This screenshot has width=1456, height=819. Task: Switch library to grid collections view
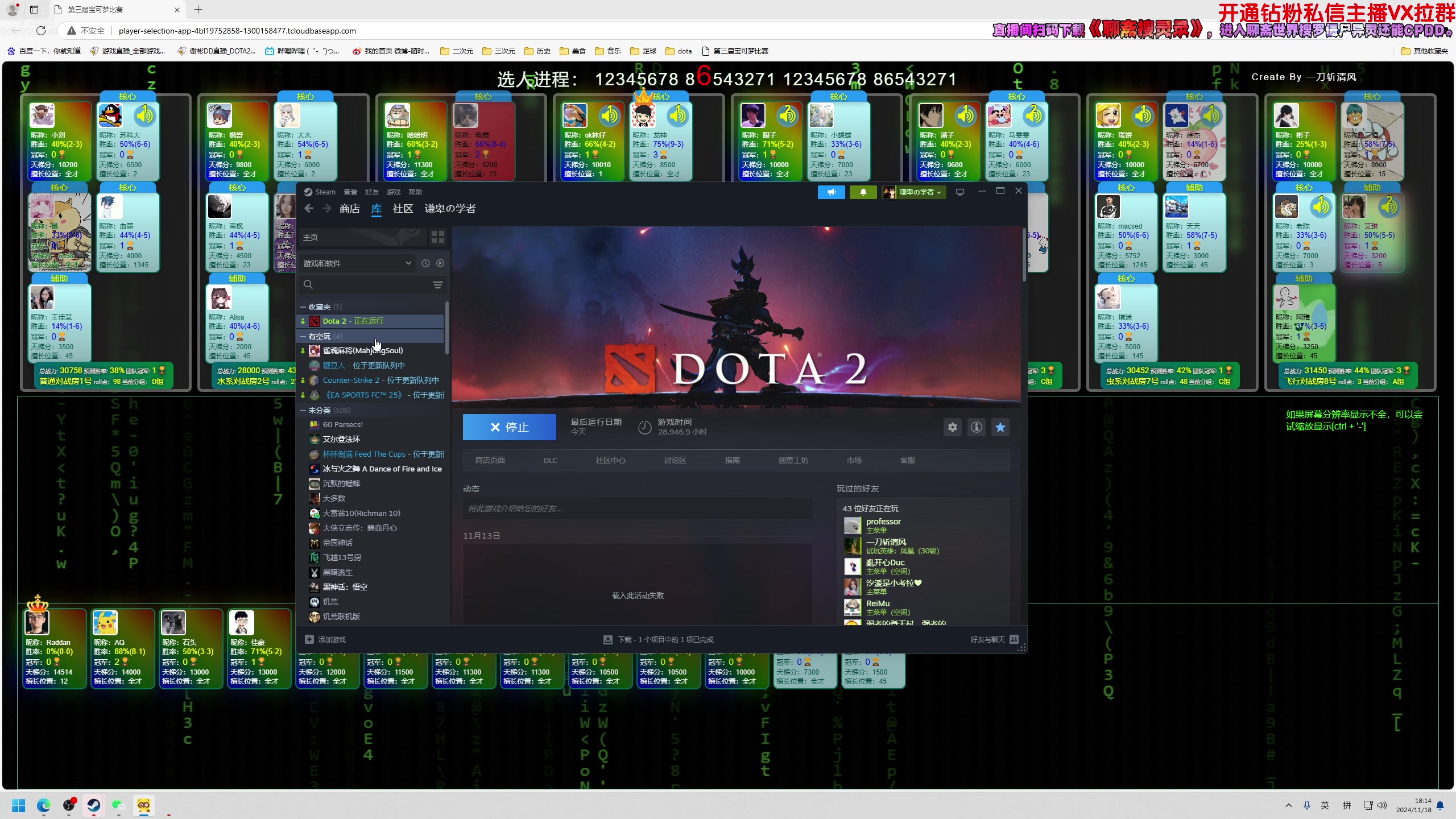(438, 237)
